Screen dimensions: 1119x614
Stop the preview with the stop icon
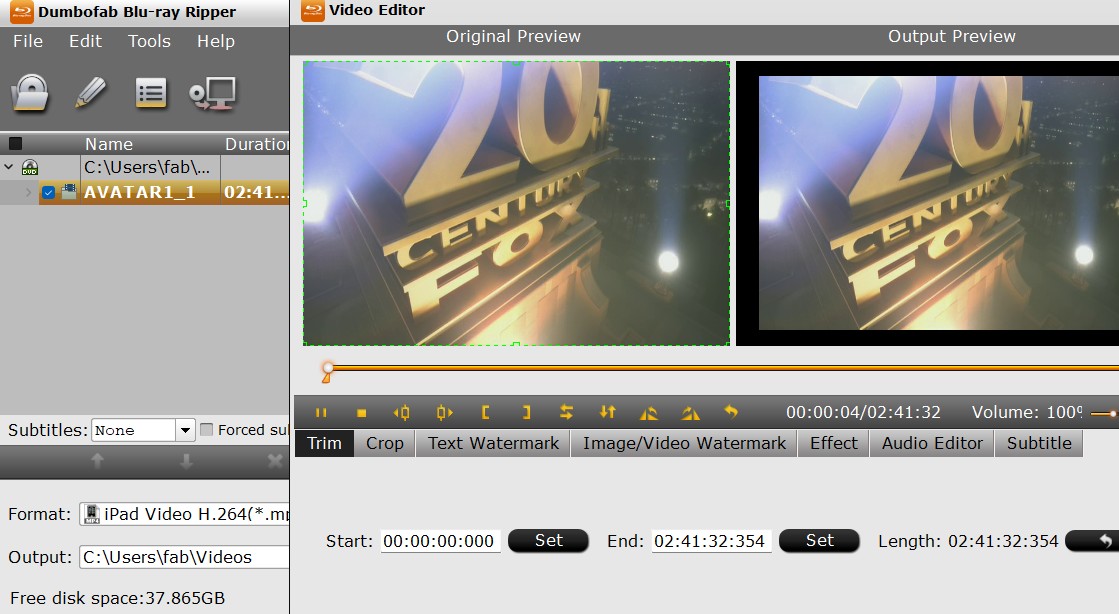[x=361, y=412]
